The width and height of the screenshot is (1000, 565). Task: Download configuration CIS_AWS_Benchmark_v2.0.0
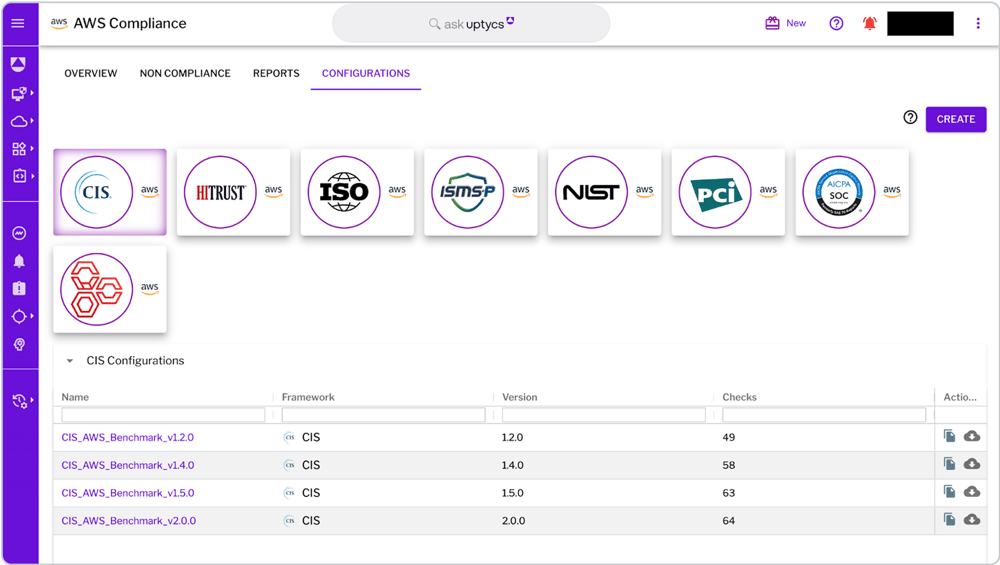(x=971, y=520)
